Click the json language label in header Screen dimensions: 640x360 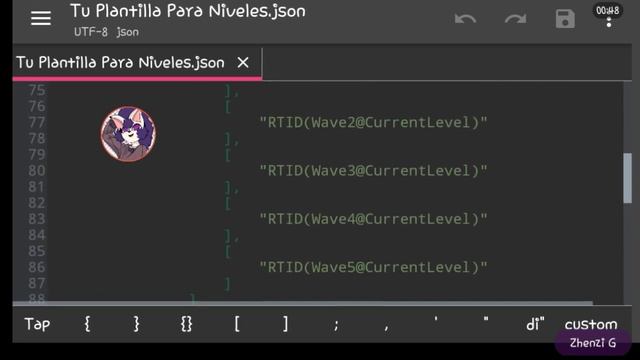[127, 32]
